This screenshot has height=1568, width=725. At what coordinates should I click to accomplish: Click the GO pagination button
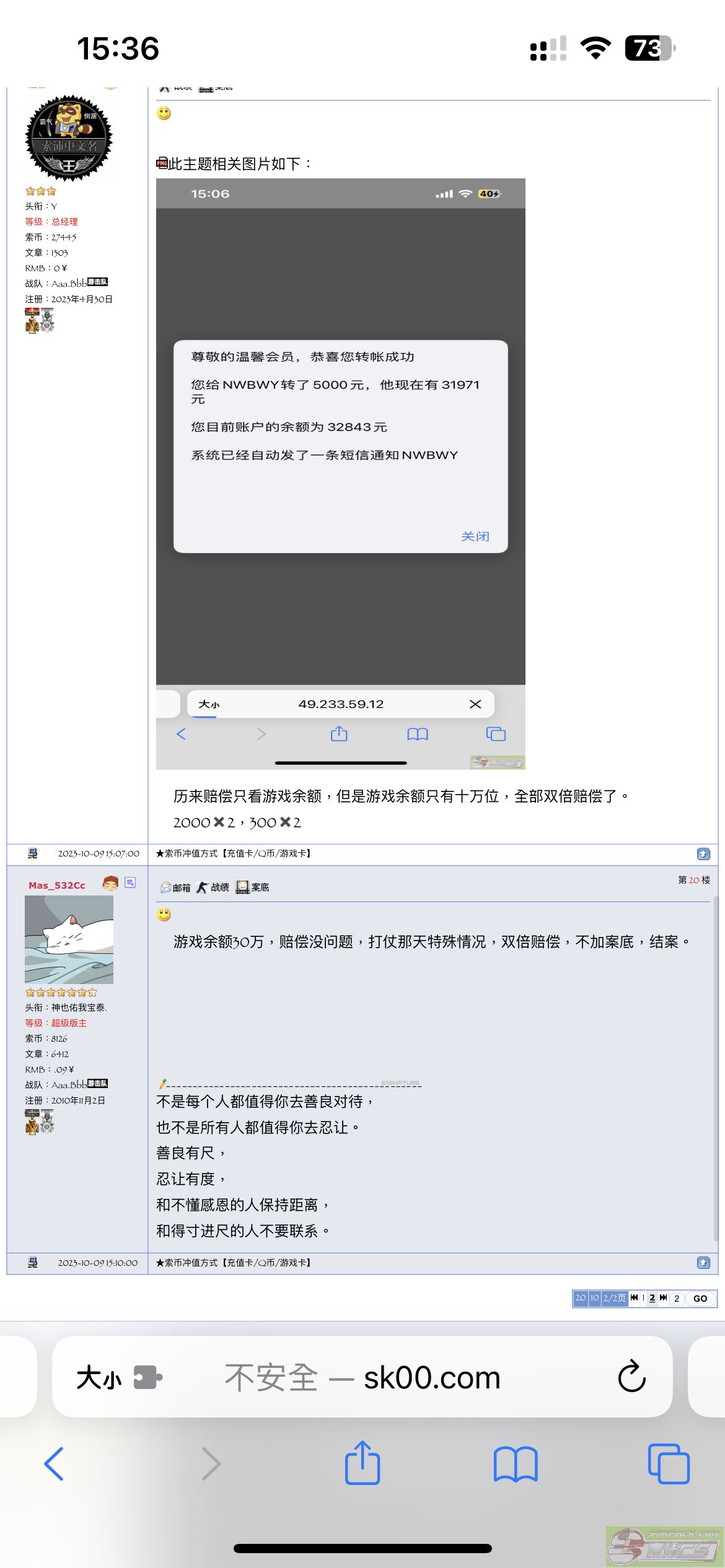pos(700,1298)
